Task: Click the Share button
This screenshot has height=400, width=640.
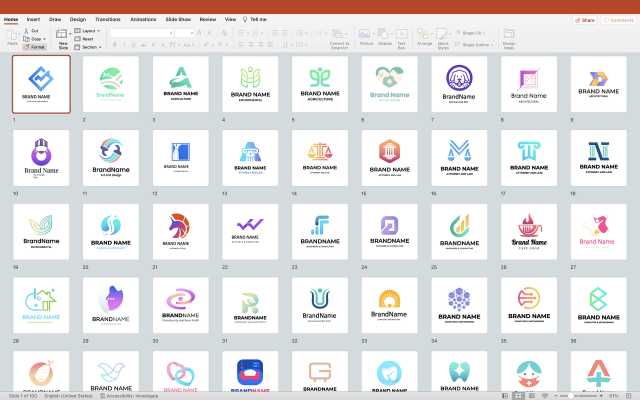Action: 586,19
